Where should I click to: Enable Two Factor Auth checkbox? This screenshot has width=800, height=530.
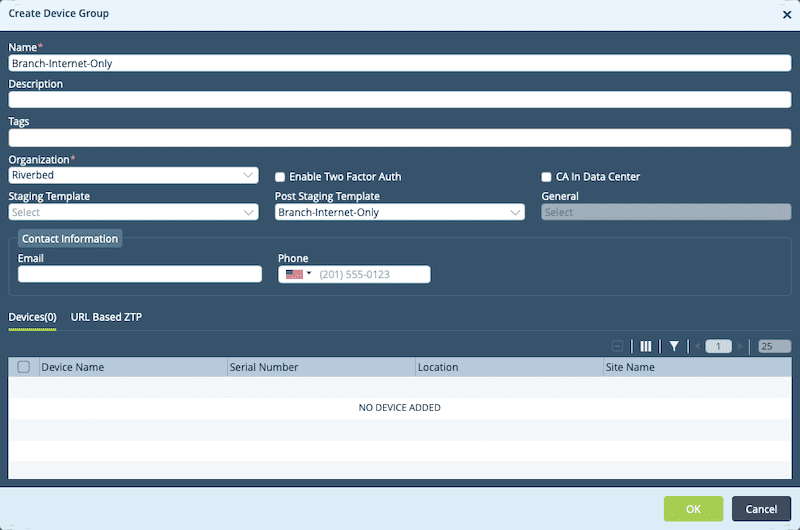click(x=280, y=177)
